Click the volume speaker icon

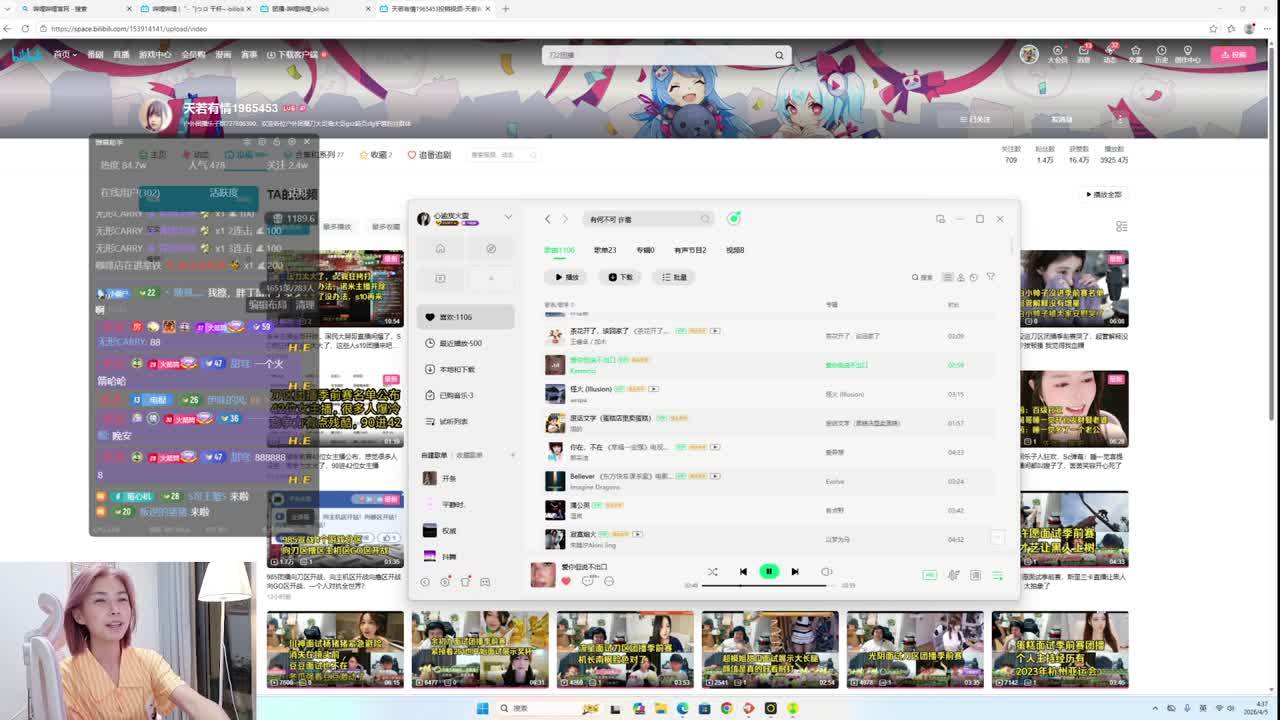pos(826,572)
